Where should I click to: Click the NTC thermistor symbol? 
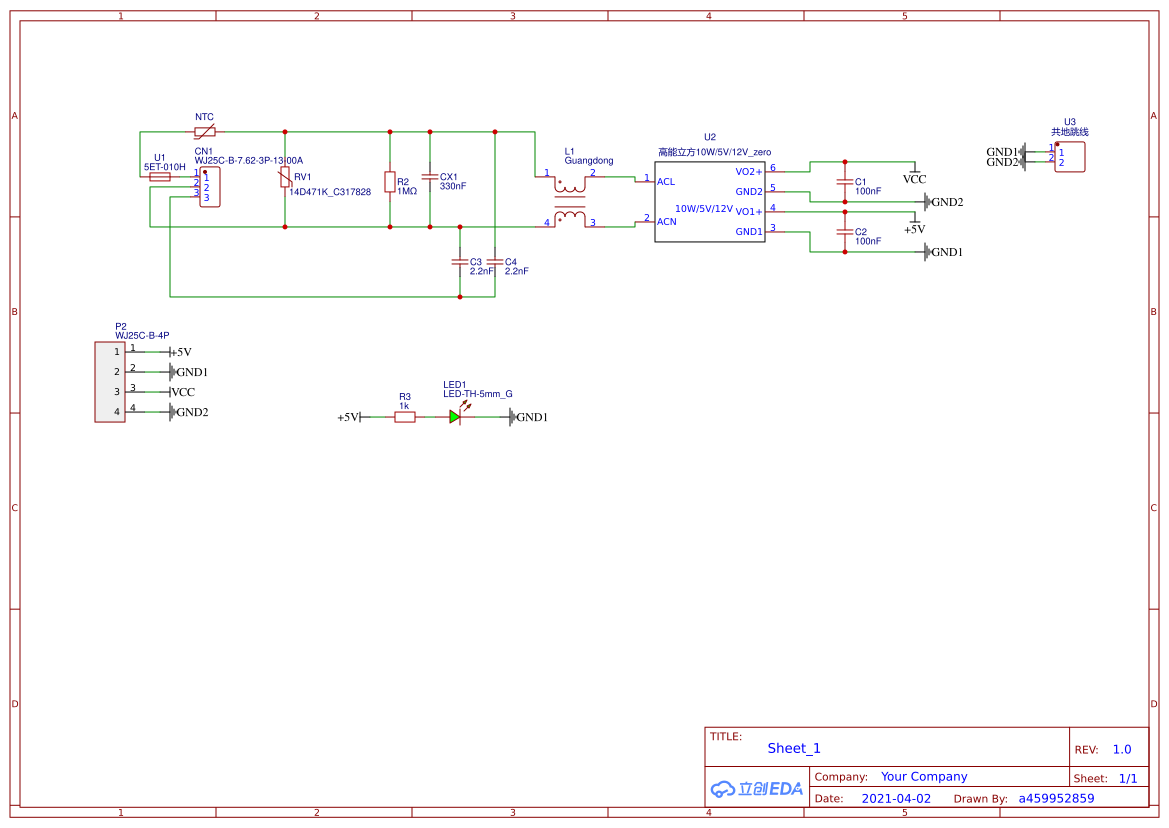pyautogui.click(x=205, y=131)
